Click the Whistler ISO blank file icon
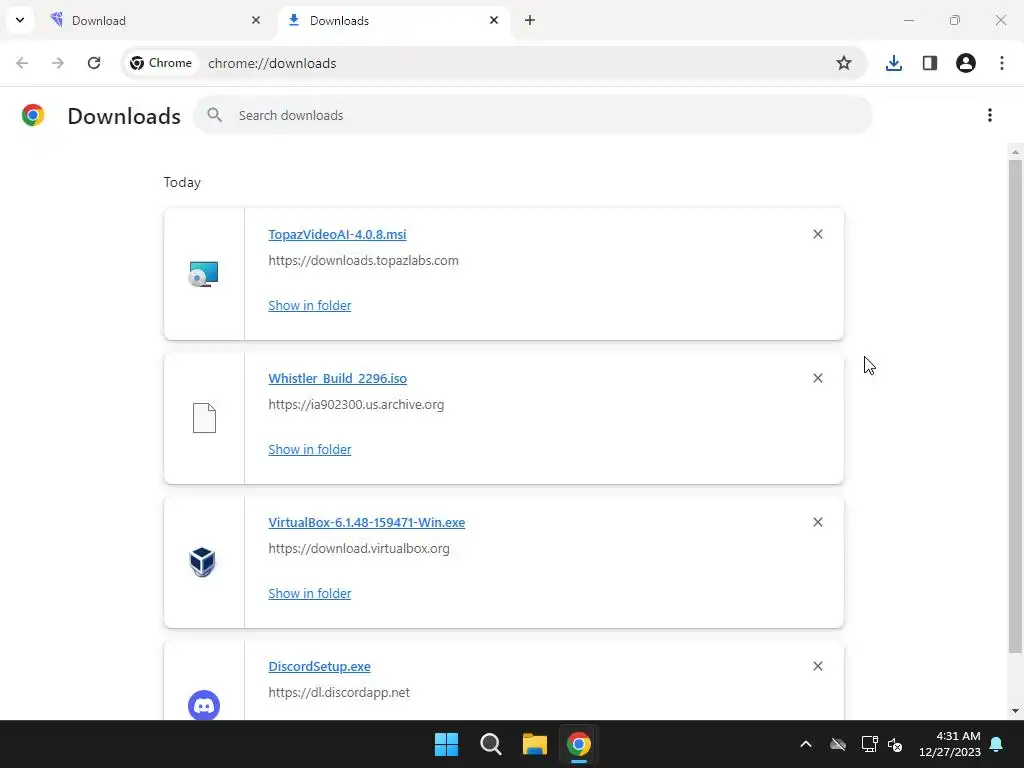 point(204,418)
